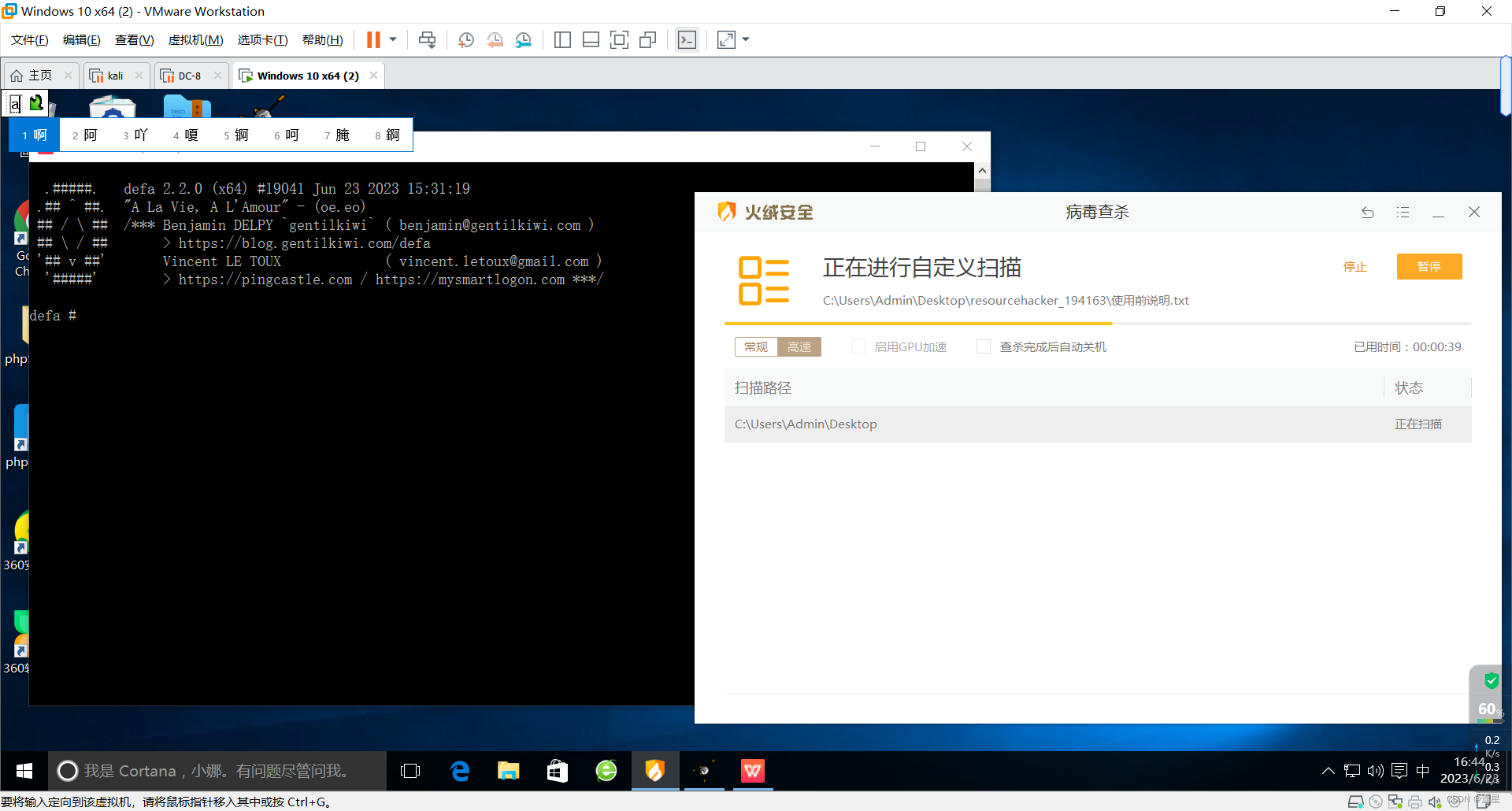This screenshot has height=811, width=1512.
Task: Open the power options dropdown arrow beside pause
Action: tap(393, 39)
